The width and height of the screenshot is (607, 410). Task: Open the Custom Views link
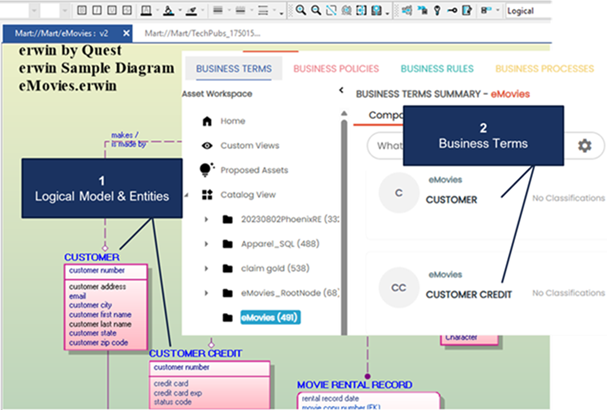250,146
